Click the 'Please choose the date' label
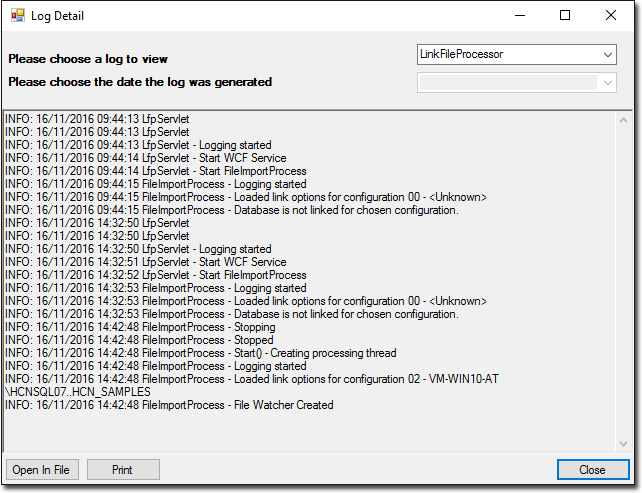The image size is (642, 493). click(140, 82)
